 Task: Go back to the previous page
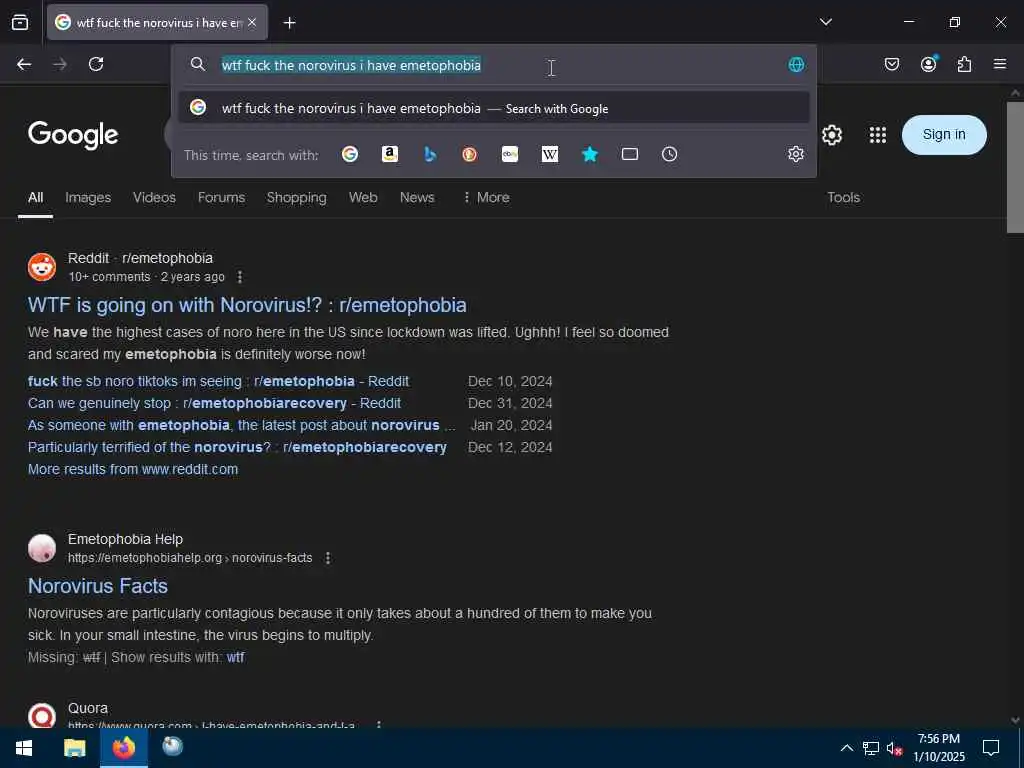24,64
